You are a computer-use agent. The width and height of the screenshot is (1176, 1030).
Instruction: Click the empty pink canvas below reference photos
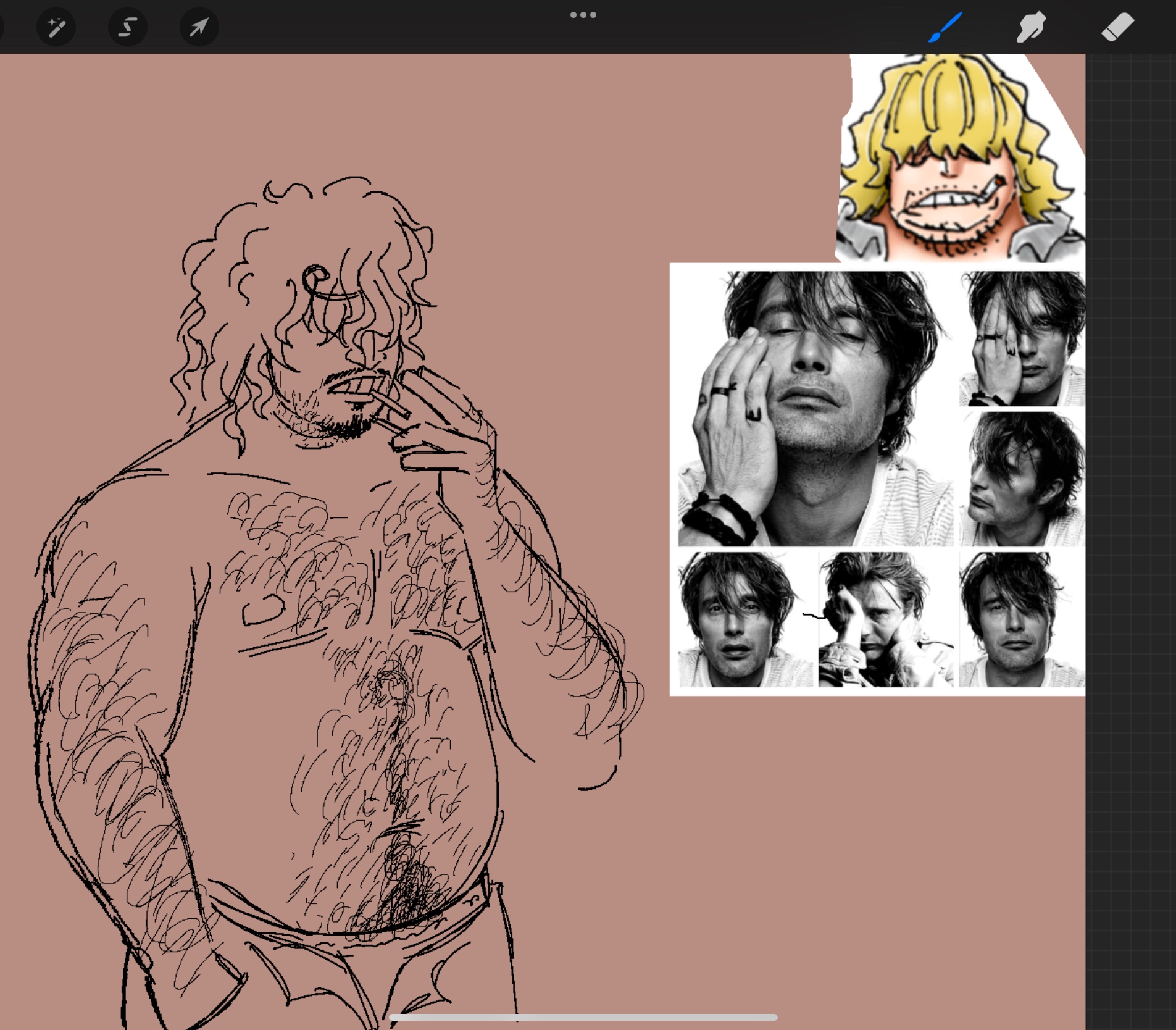tap(864, 865)
